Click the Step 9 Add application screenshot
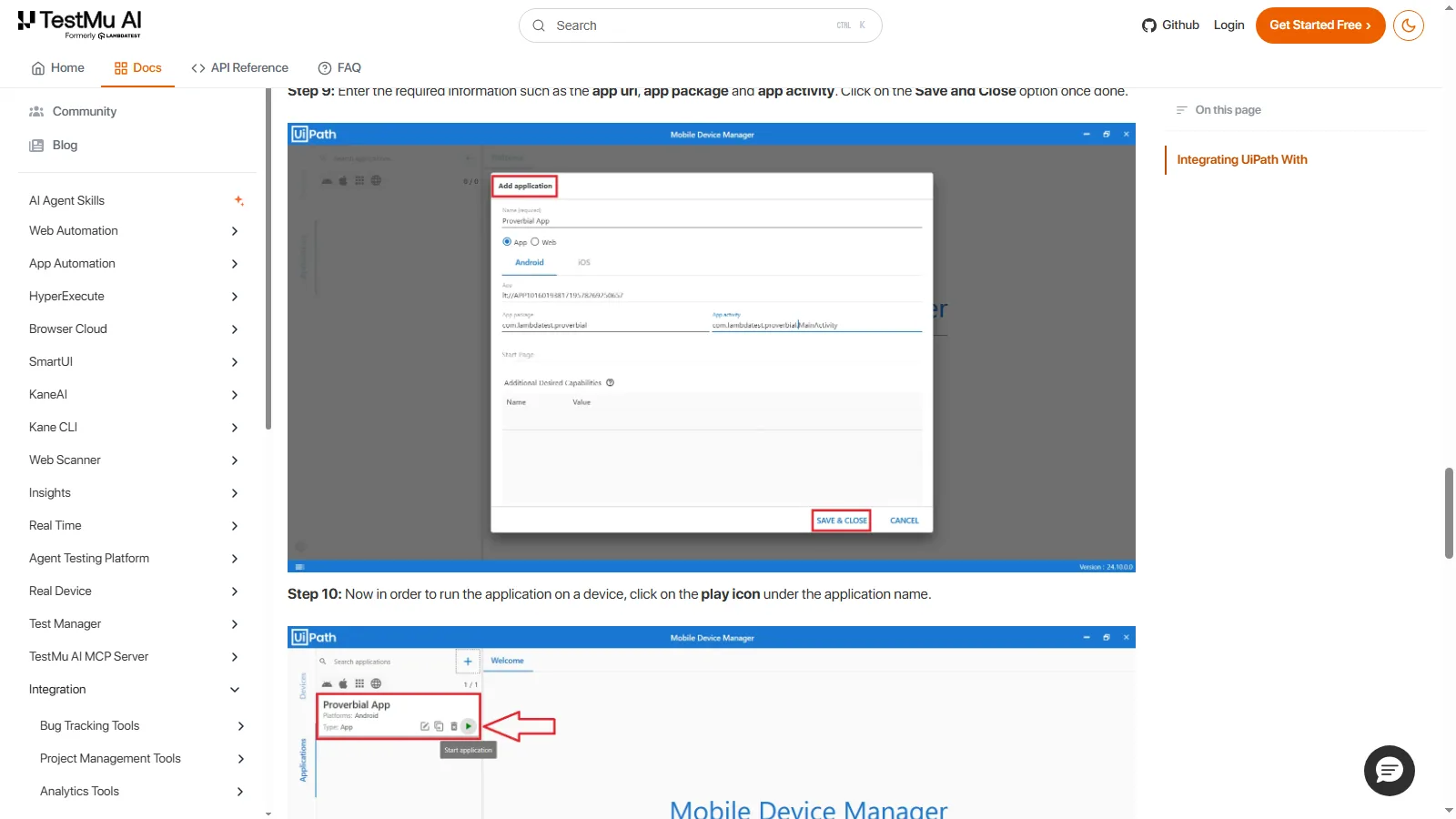The image size is (1456, 819). (712, 348)
